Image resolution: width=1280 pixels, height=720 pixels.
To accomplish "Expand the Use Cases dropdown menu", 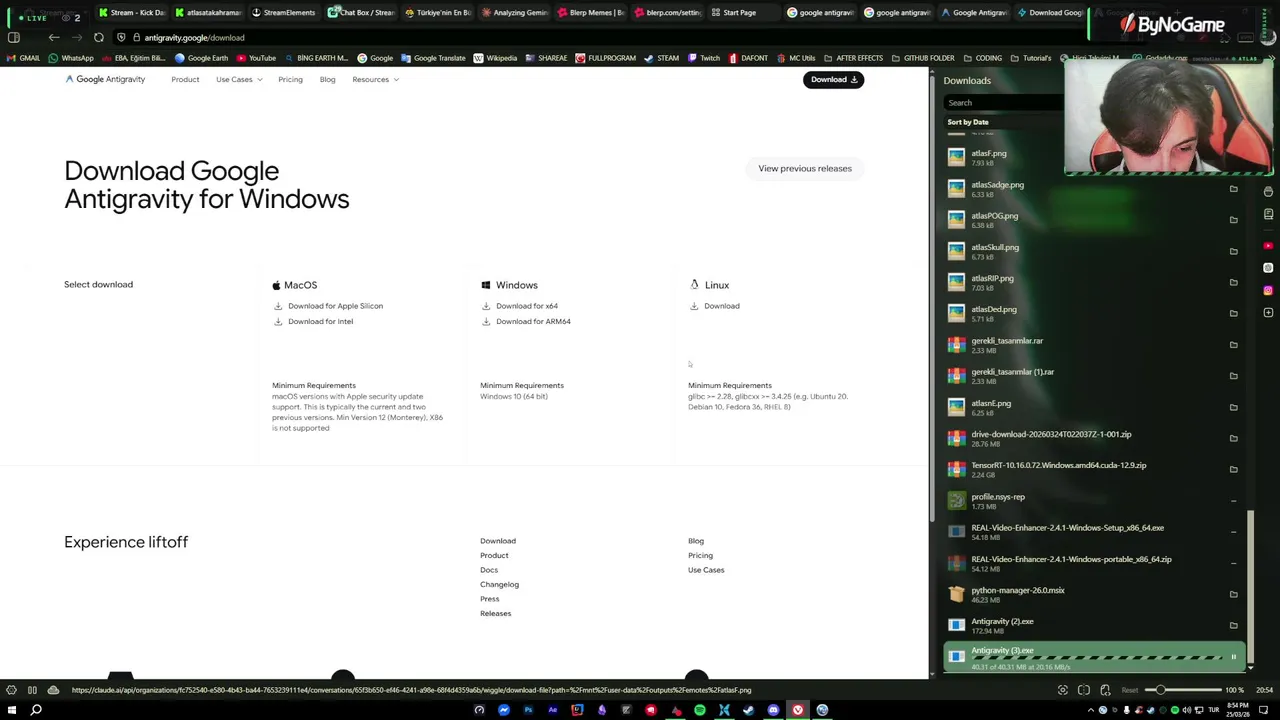I will pos(239,79).
